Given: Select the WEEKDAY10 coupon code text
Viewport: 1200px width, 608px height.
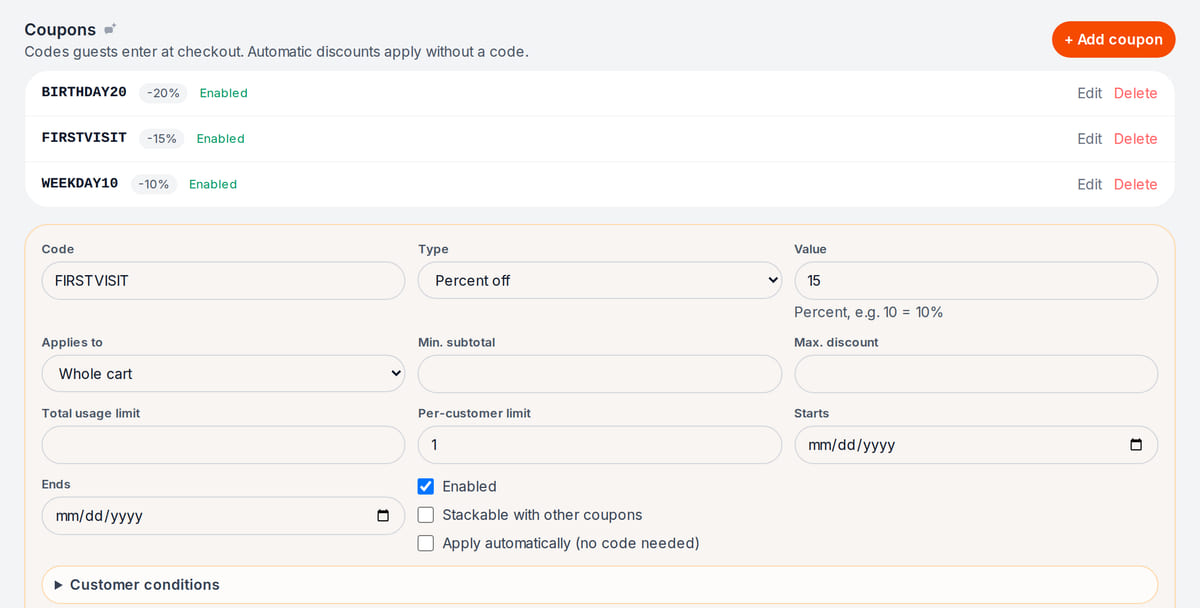Looking at the screenshot, I should pos(80,183).
